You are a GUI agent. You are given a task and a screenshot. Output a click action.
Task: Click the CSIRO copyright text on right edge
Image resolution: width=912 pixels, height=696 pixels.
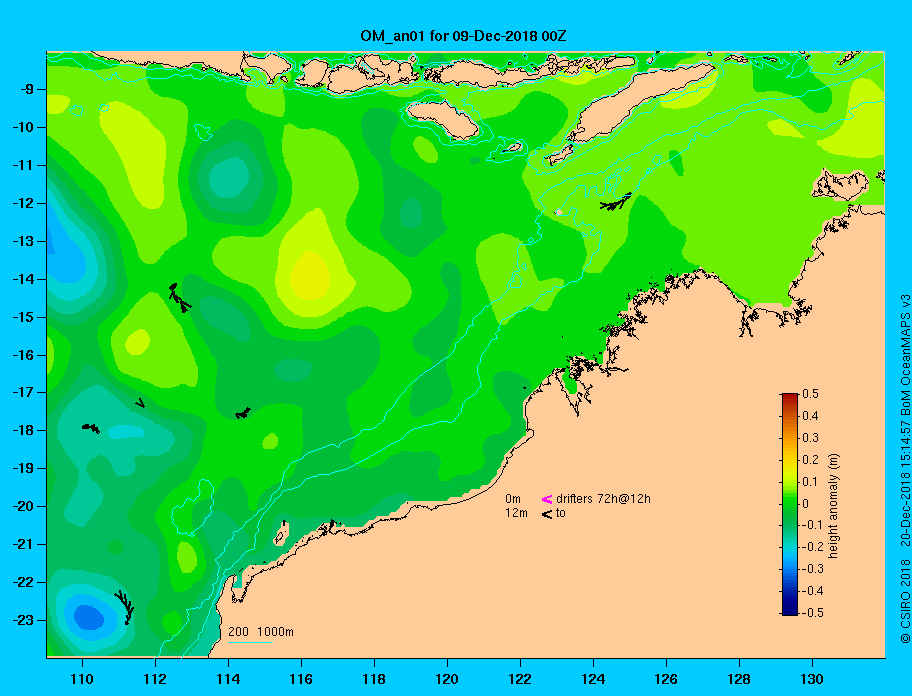point(905,468)
